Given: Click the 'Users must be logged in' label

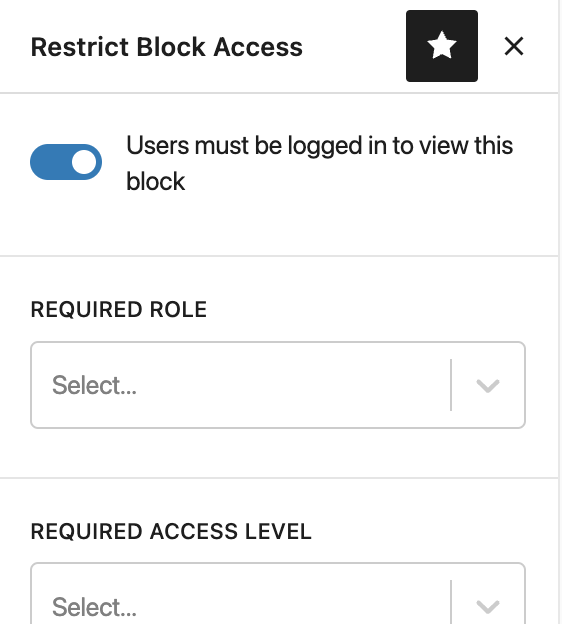Looking at the screenshot, I should tap(320, 163).
